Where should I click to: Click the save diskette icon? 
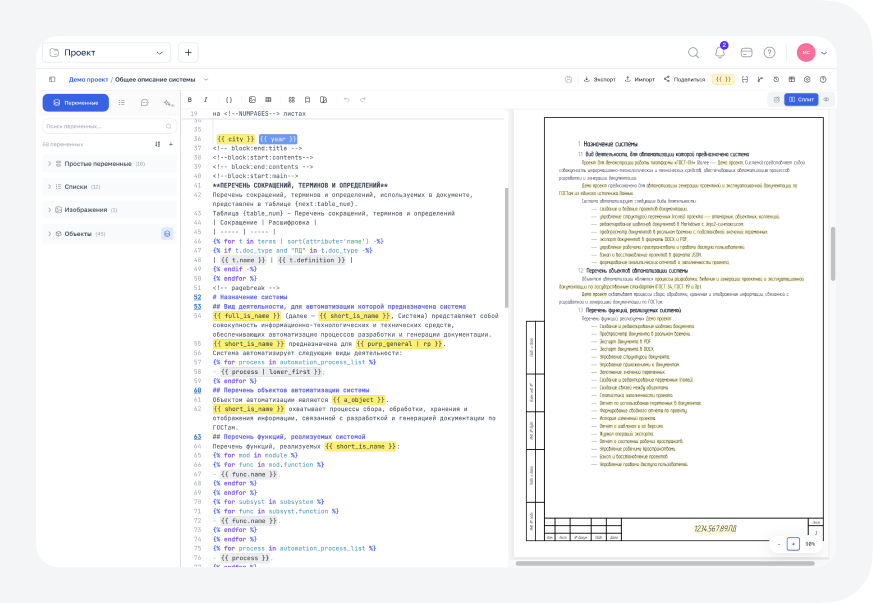pyautogui.click(x=568, y=80)
